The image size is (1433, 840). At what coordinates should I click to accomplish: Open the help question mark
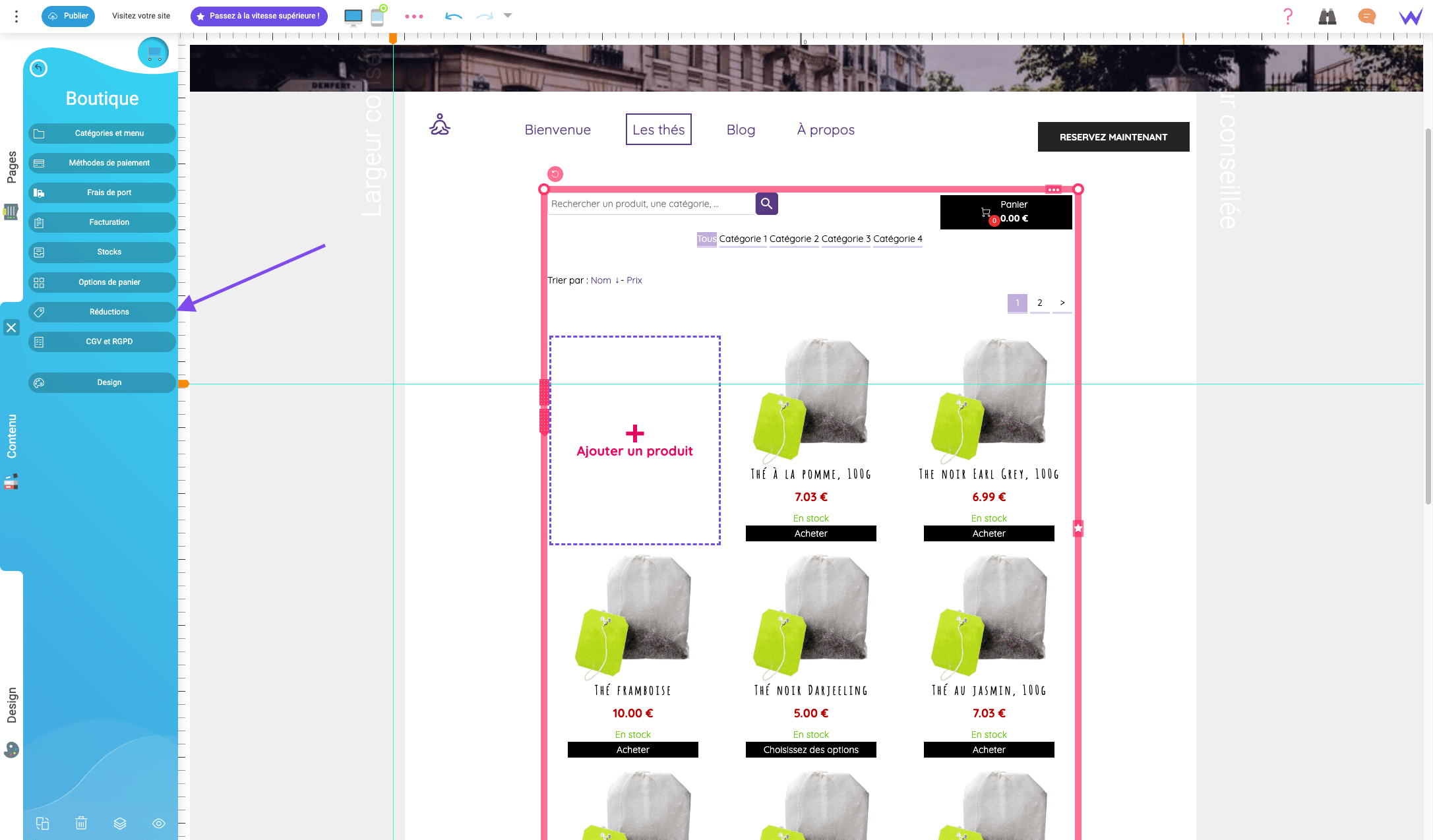(x=1288, y=16)
